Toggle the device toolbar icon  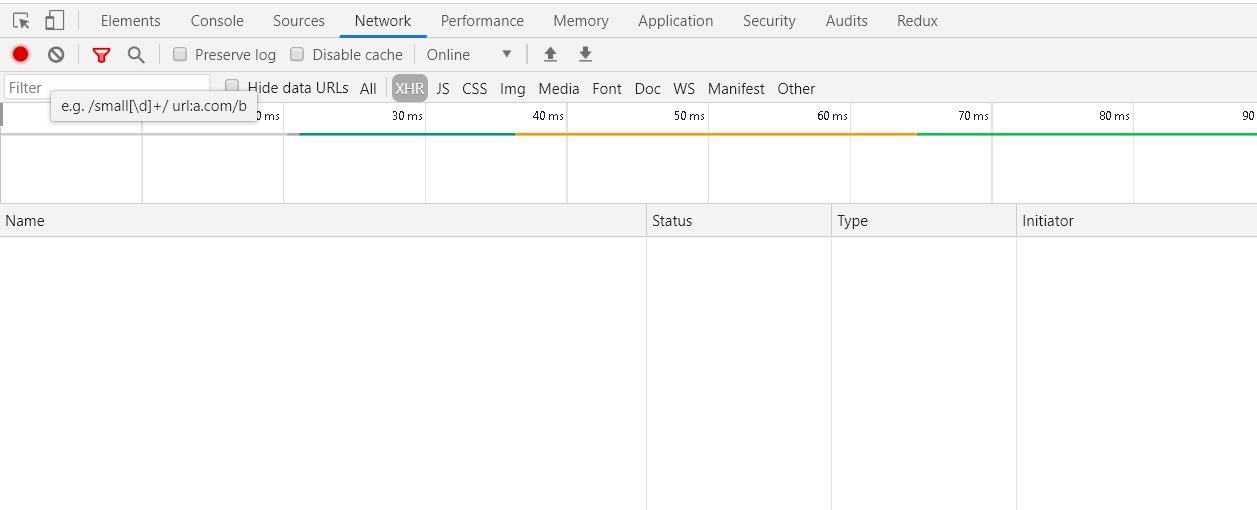coord(54,20)
